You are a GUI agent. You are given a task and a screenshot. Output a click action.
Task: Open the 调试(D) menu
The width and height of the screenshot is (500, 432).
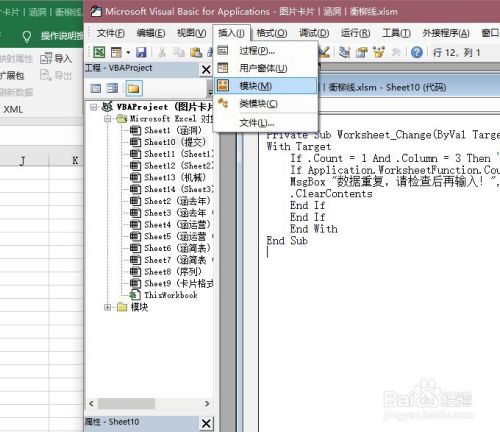pos(314,33)
